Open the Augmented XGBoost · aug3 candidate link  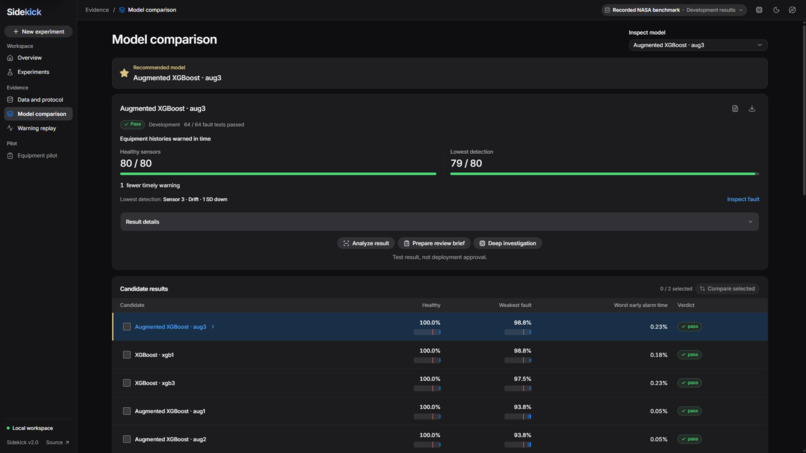tap(170, 327)
